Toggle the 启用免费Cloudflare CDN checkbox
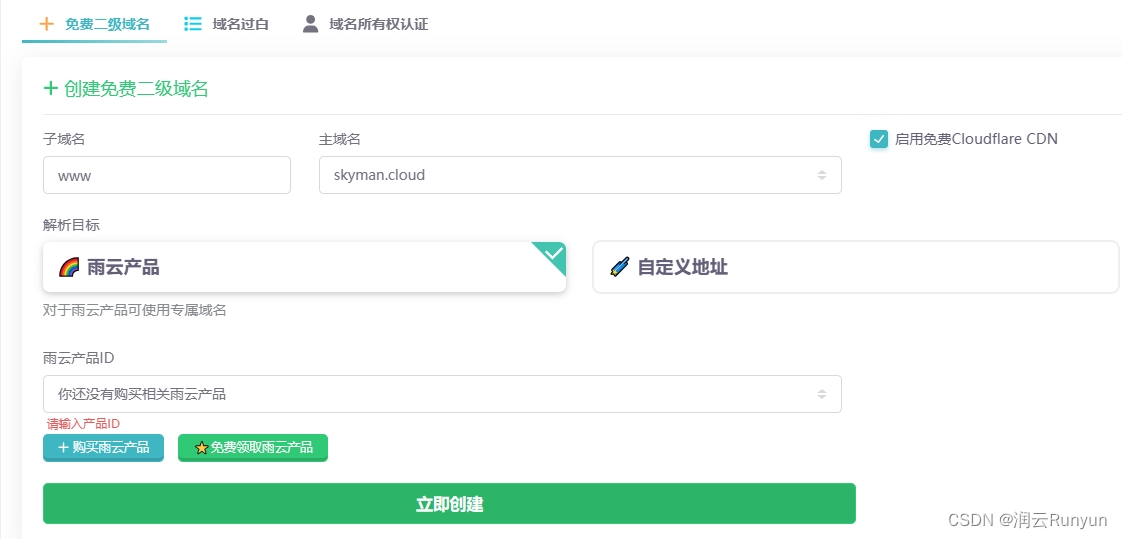 879,139
